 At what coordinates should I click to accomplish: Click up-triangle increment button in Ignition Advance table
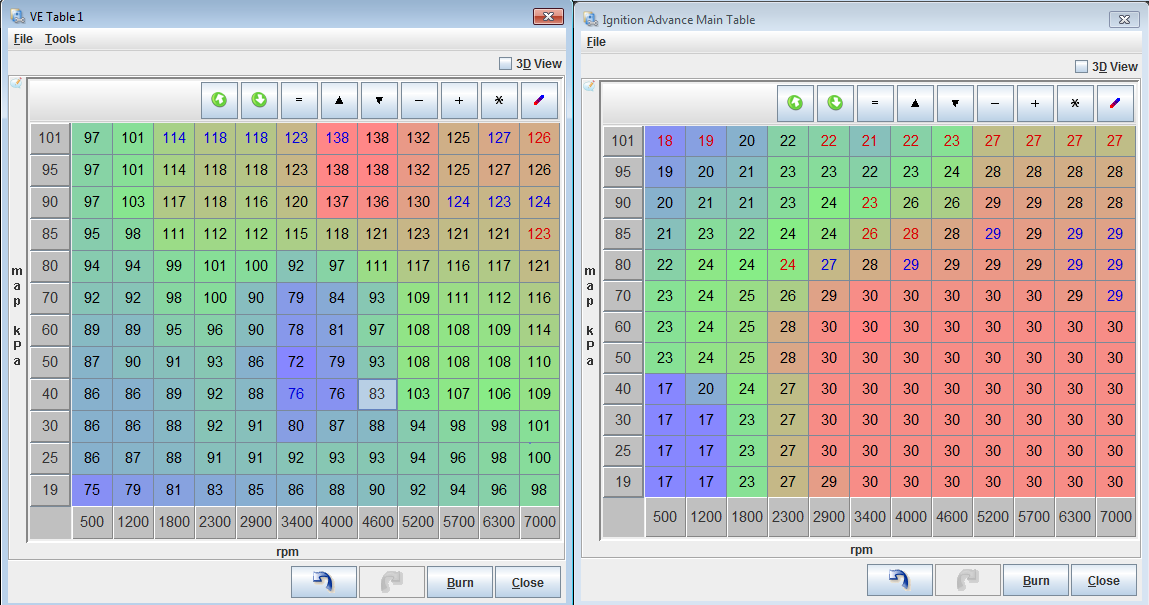pos(915,103)
